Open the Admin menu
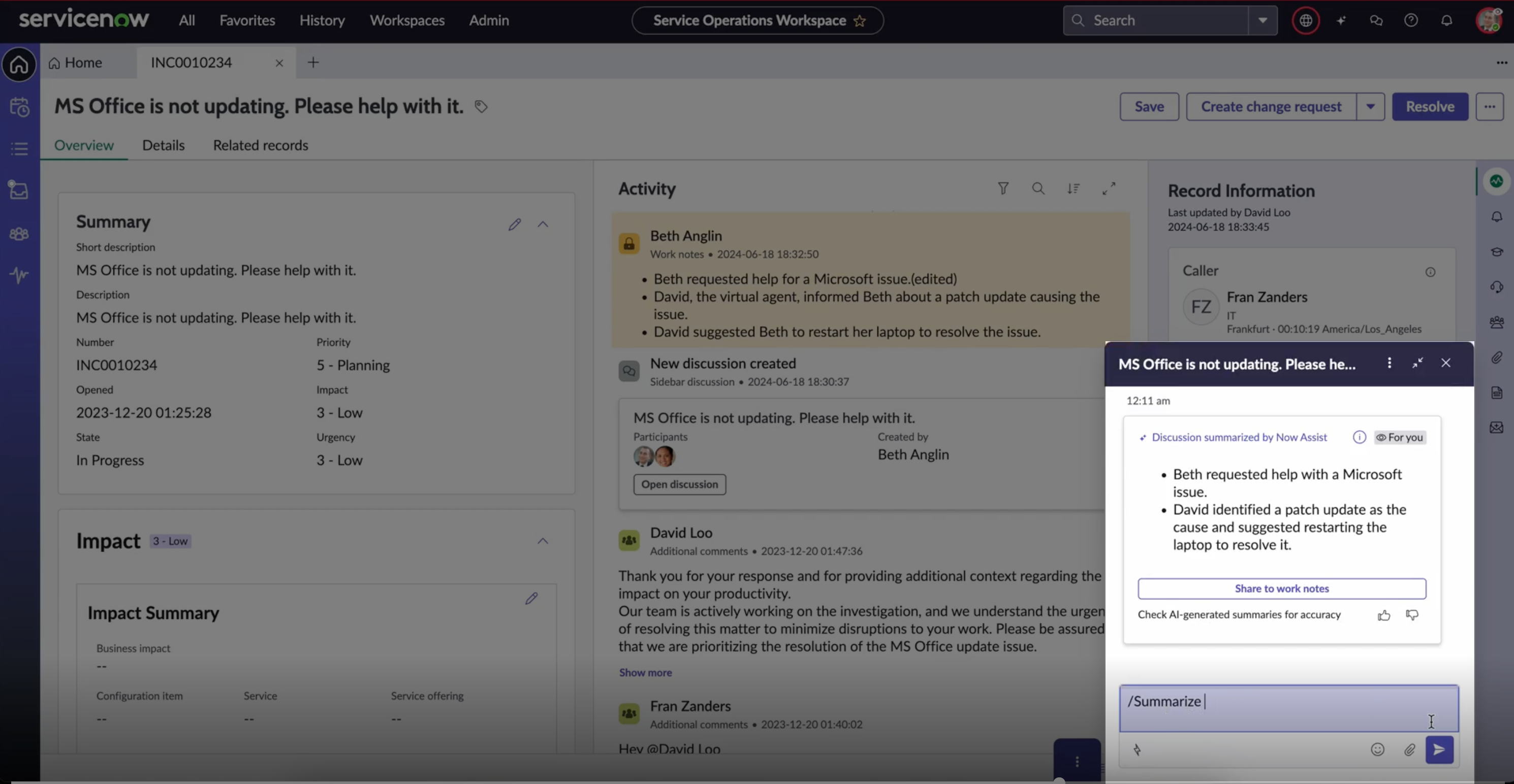The height and width of the screenshot is (784, 1514). point(489,20)
